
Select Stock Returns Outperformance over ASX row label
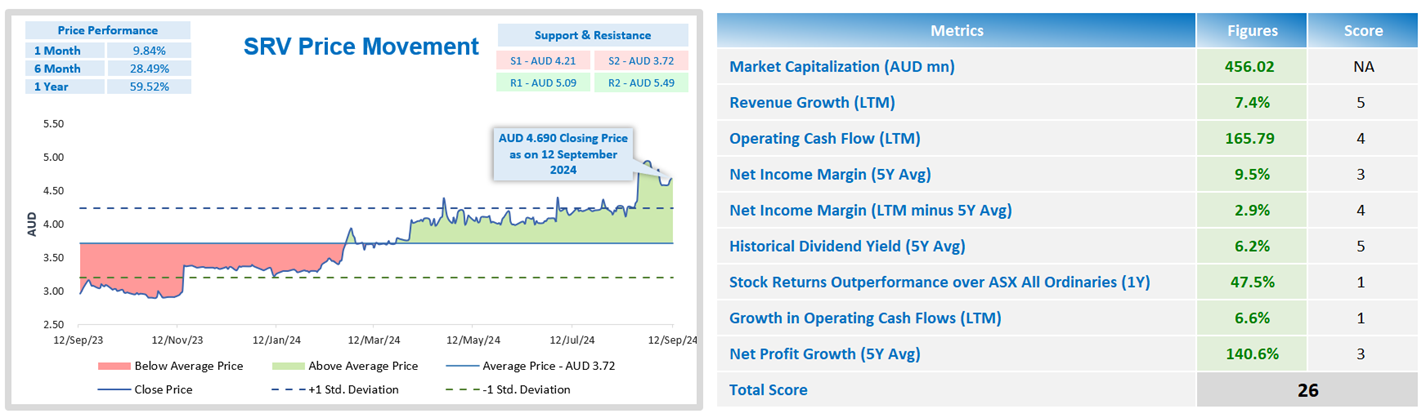(940, 283)
